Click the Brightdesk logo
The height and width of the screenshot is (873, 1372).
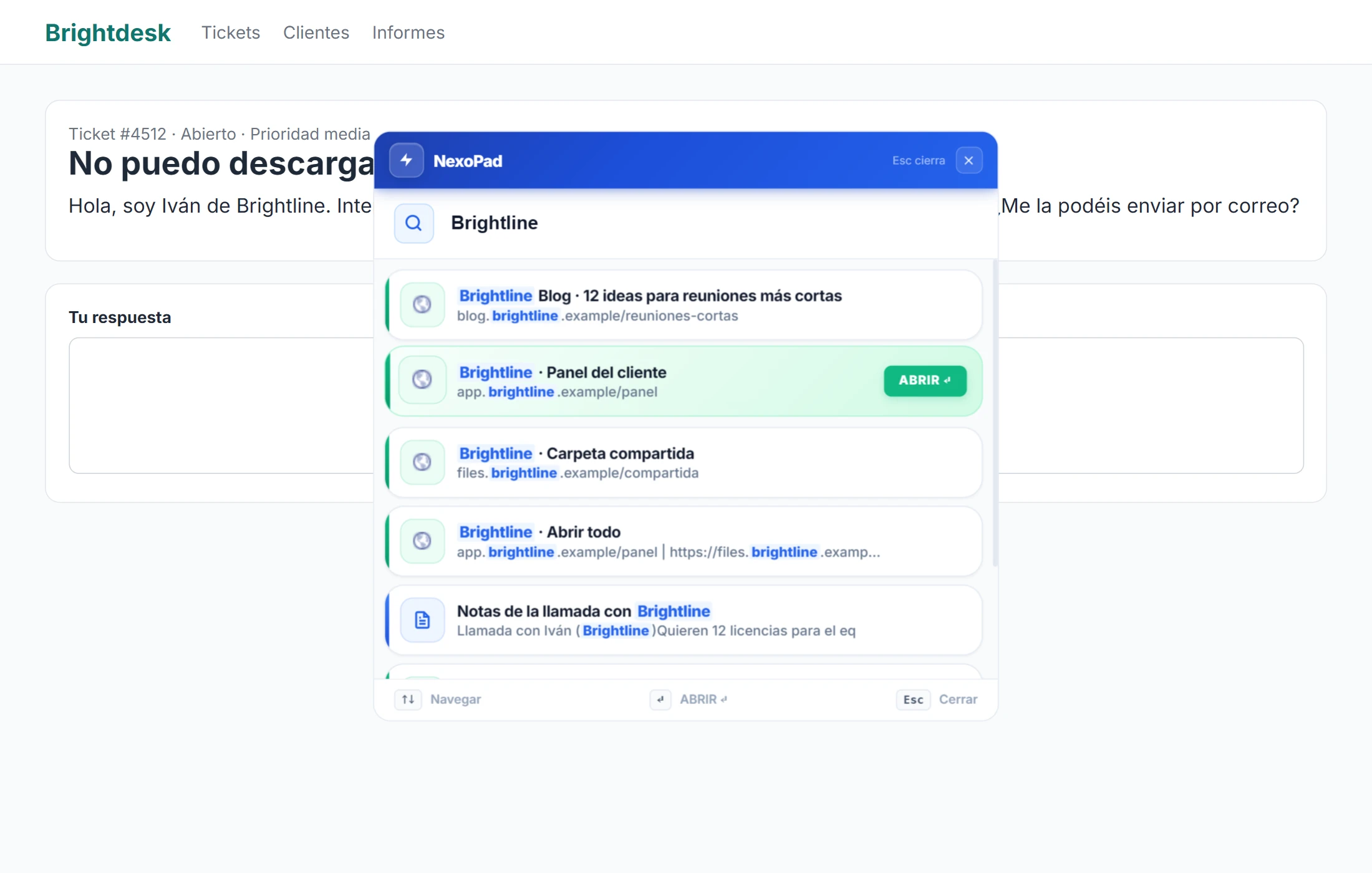point(108,32)
